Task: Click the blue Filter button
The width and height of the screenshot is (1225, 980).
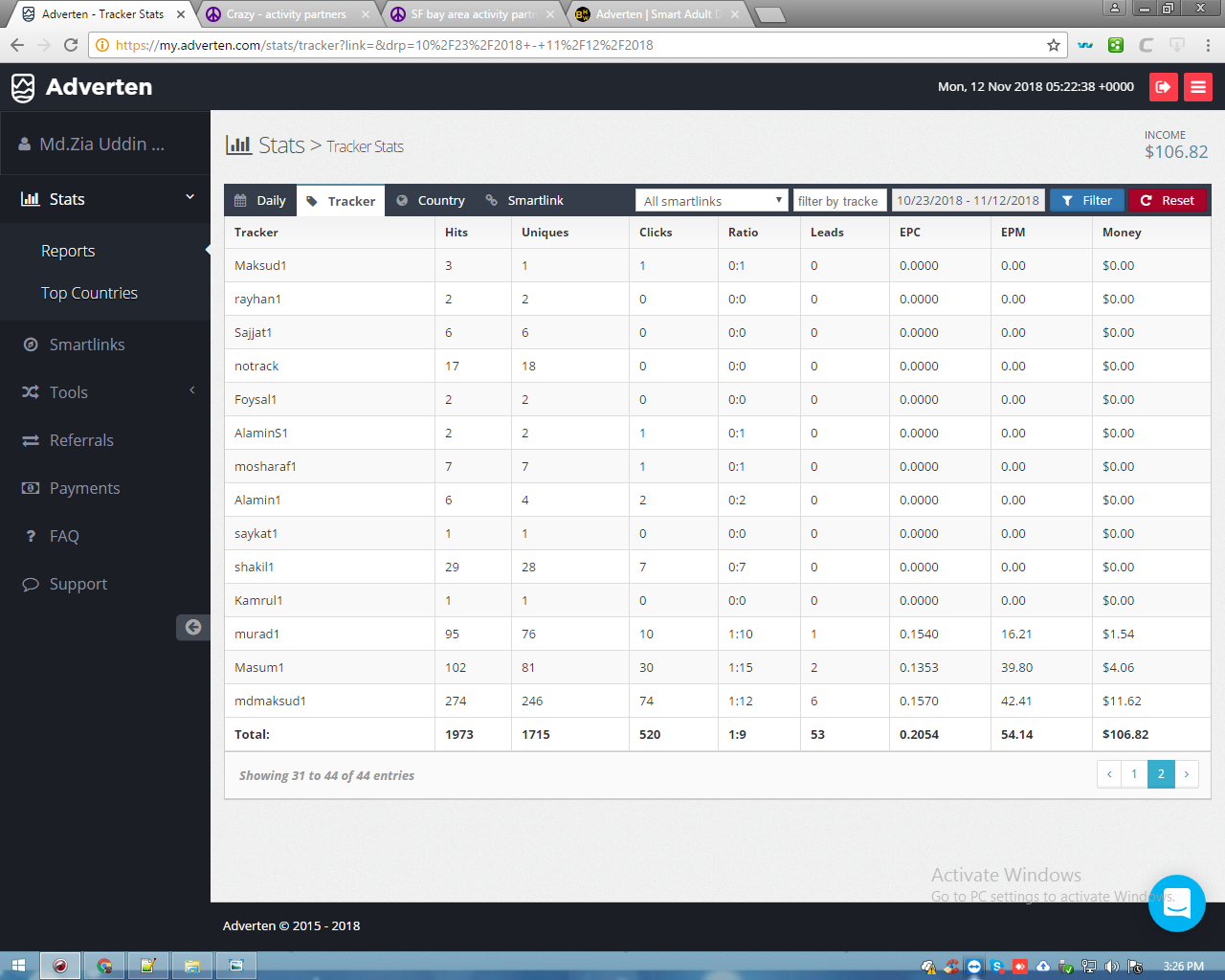Action: point(1087,200)
